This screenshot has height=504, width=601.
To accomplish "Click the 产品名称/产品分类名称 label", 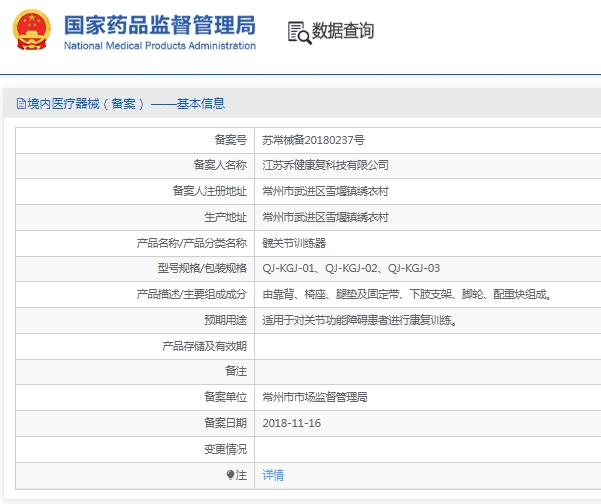I will [192, 243].
